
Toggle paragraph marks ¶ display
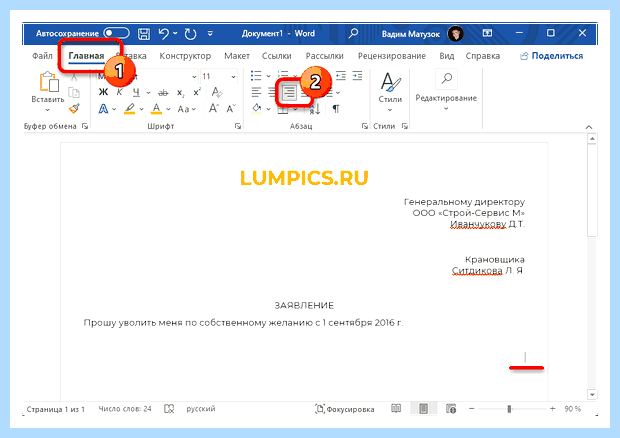tap(336, 109)
